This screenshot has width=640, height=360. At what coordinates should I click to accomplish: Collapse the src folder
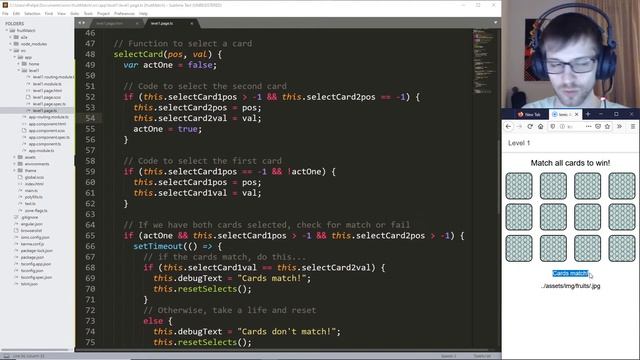point(11,51)
